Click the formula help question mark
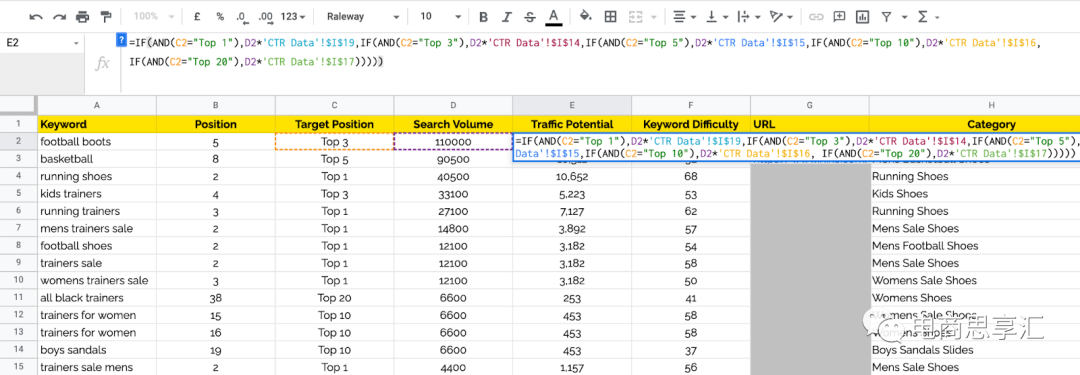The height and width of the screenshot is (375, 1080). coord(122,39)
